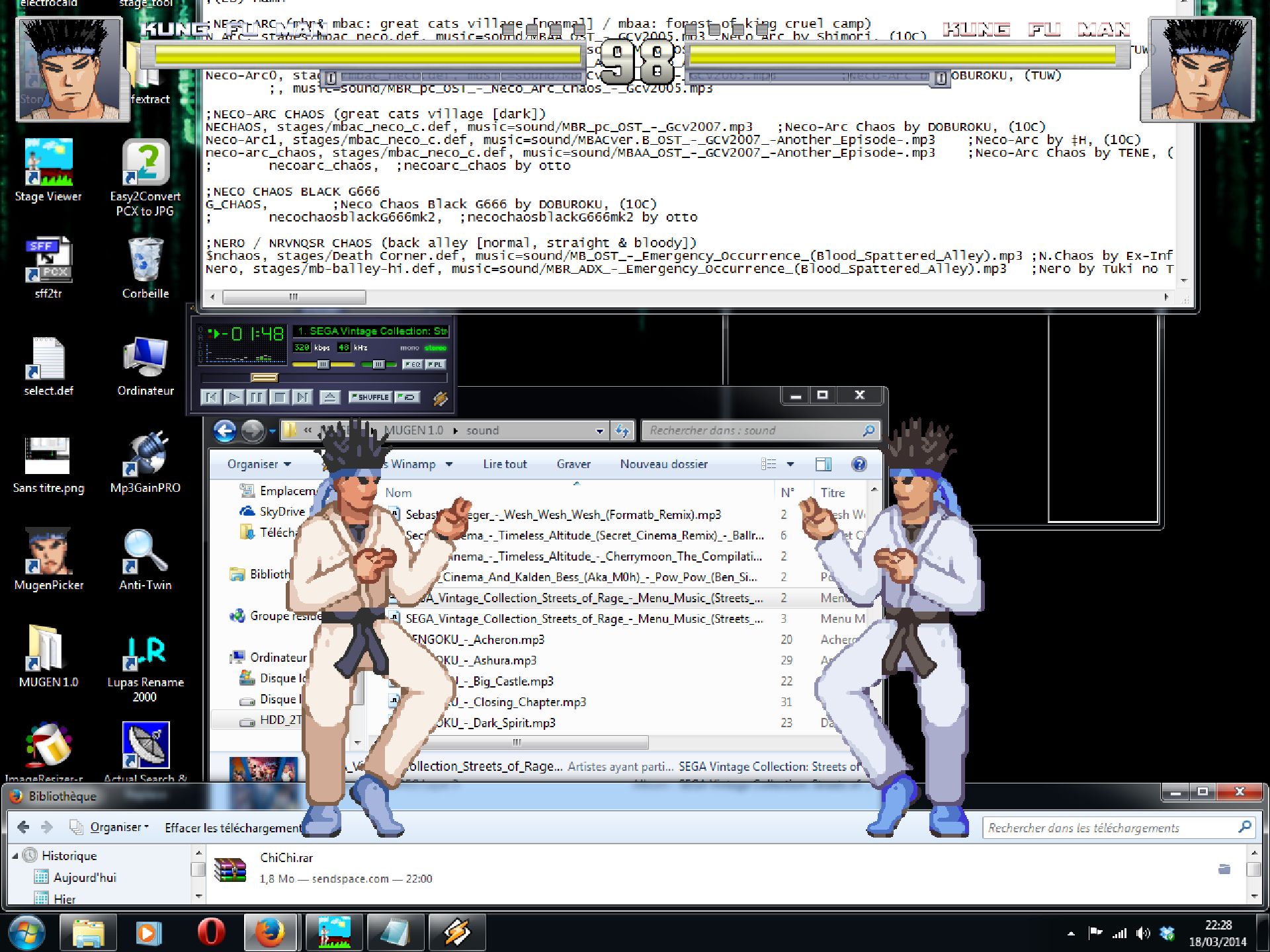The image size is (1270, 952).
Task: Click Lire tout in Explorer toolbar
Action: coord(505,464)
